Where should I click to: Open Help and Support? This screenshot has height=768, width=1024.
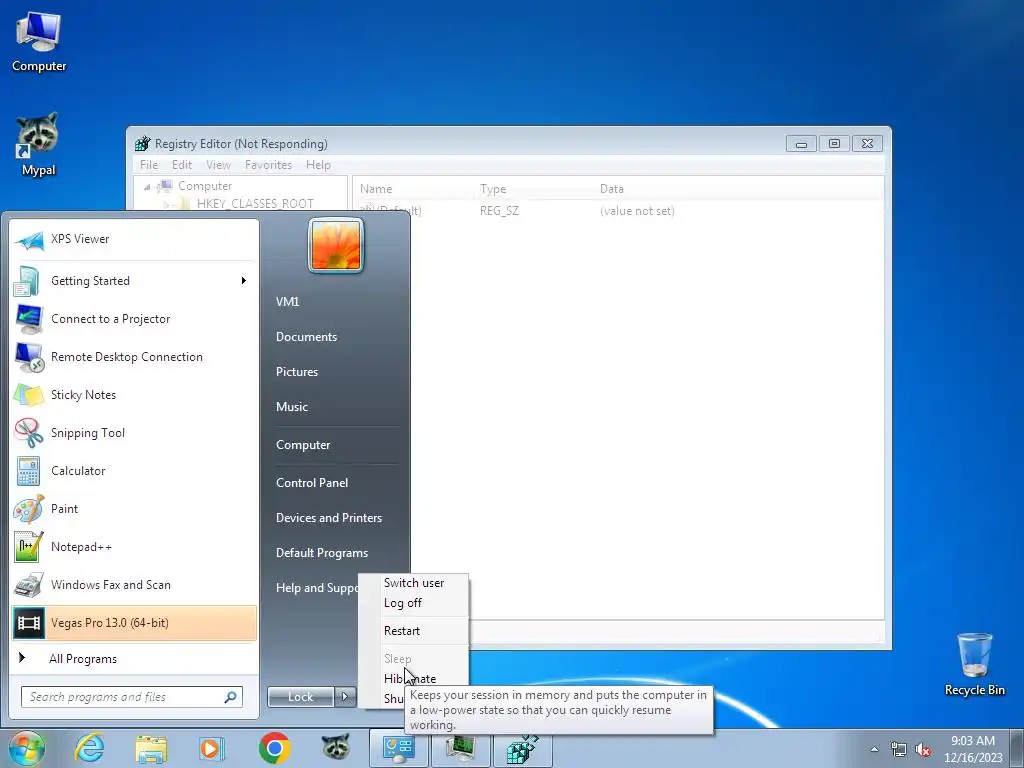[317, 588]
